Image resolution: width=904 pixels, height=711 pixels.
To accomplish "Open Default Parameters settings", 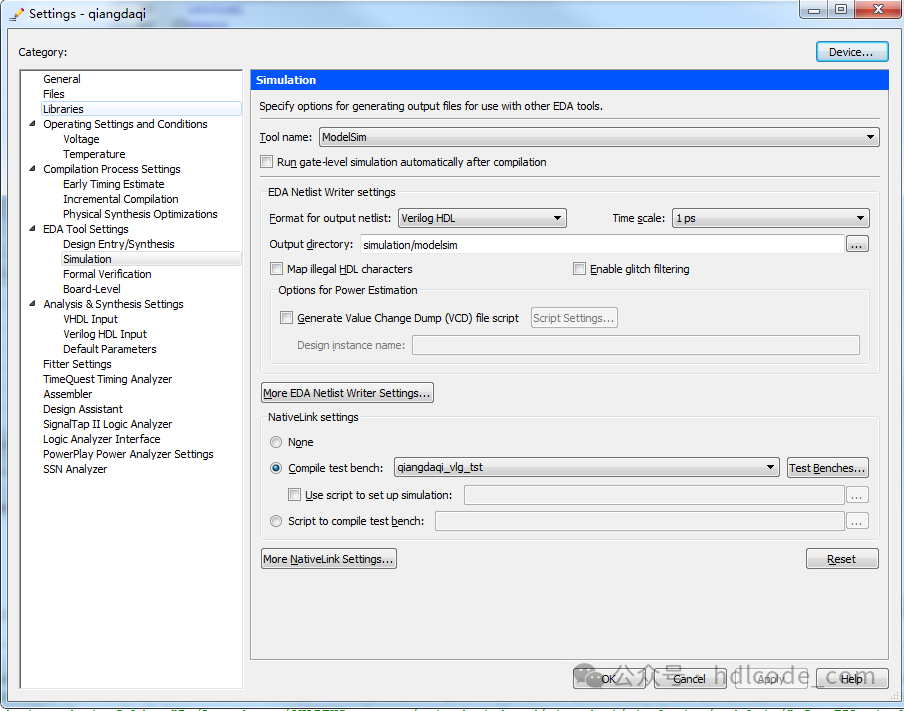I will coord(110,349).
